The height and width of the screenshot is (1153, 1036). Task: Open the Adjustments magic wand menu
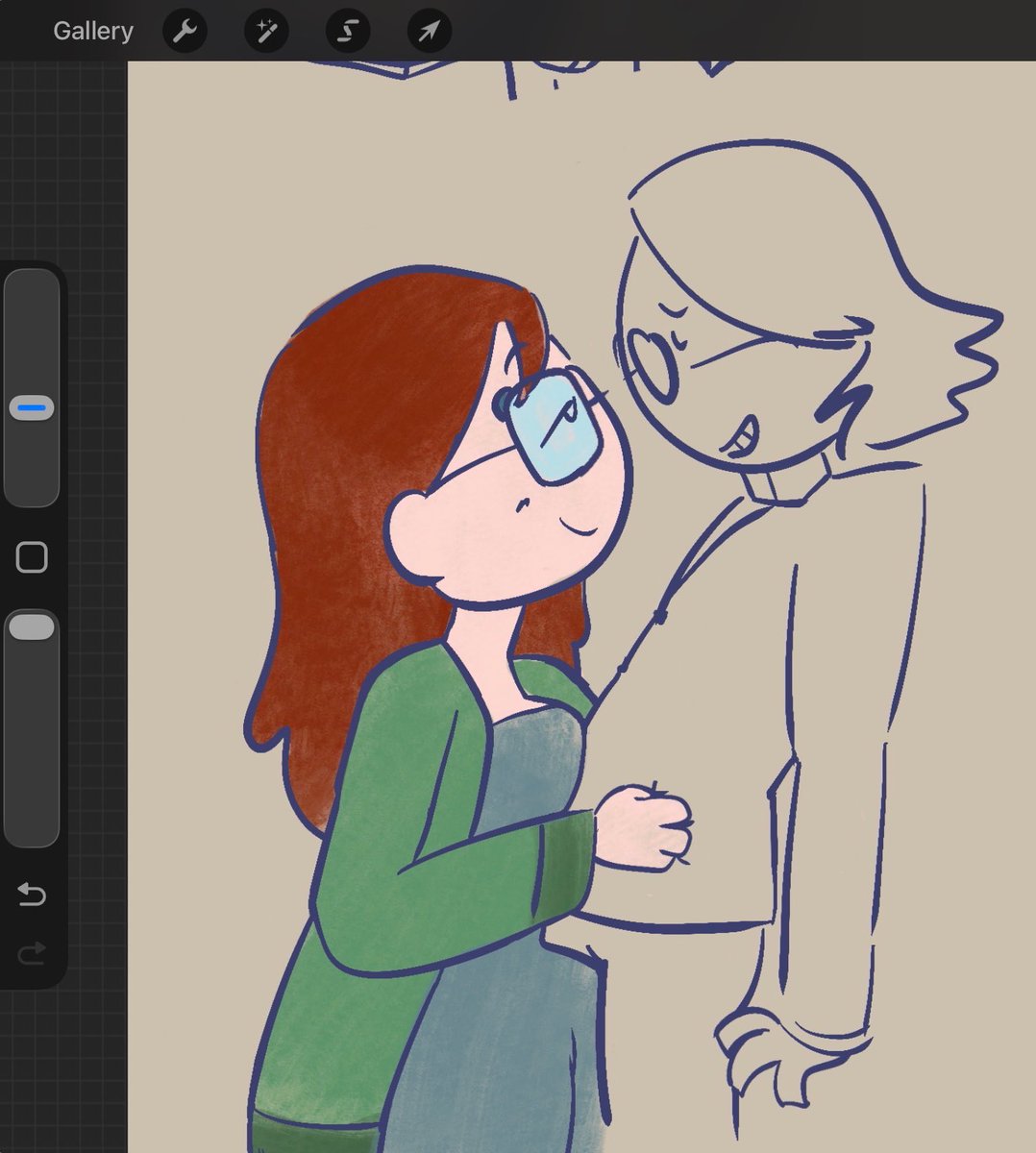pyautogui.click(x=266, y=32)
